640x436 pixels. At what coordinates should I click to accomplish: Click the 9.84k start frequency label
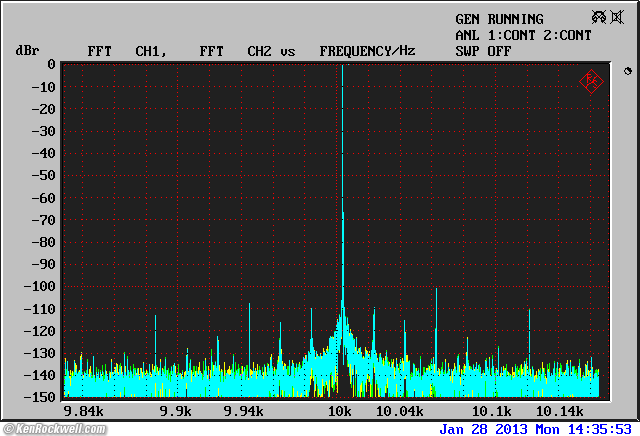coord(82,411)
